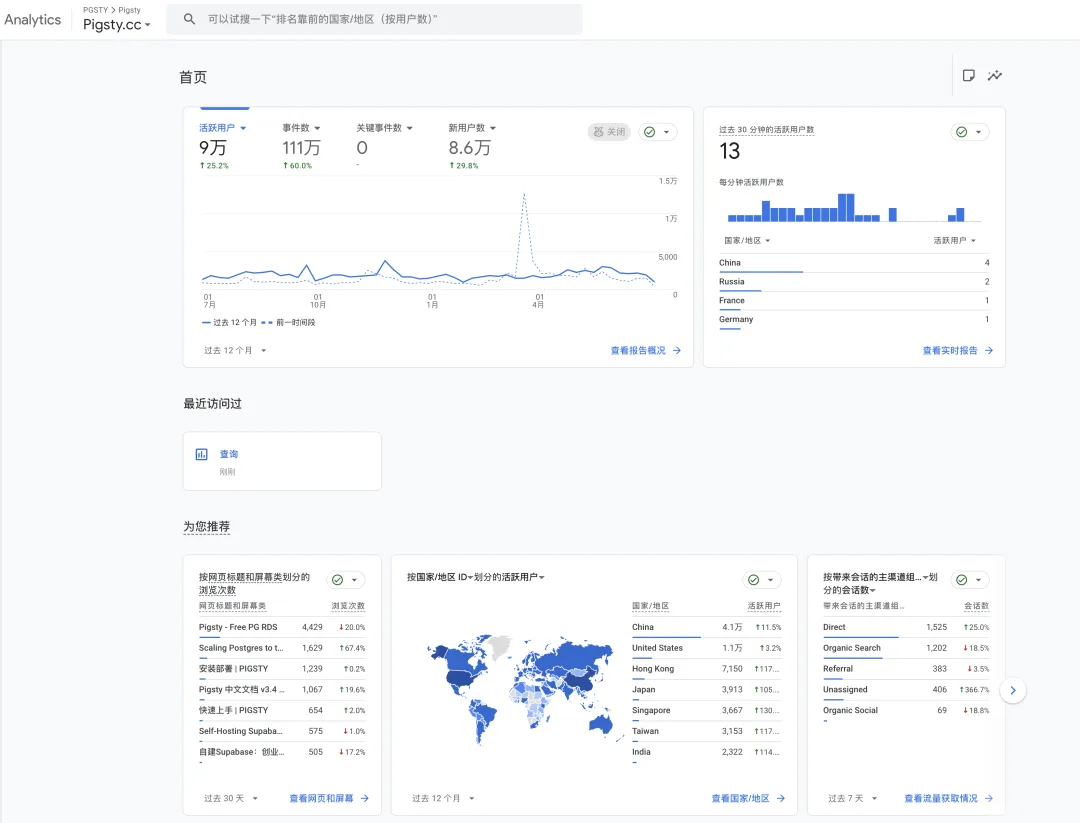Screen dimensions: 1080x823
Task: Expand dropdown arrow beside overview status check
Action: click(666, 132)
